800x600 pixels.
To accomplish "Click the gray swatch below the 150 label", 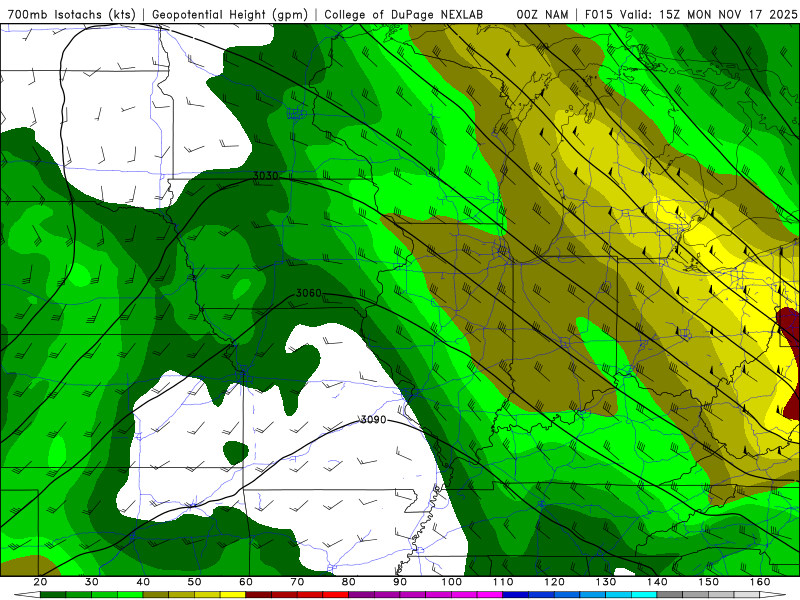I will pos(721,595).
